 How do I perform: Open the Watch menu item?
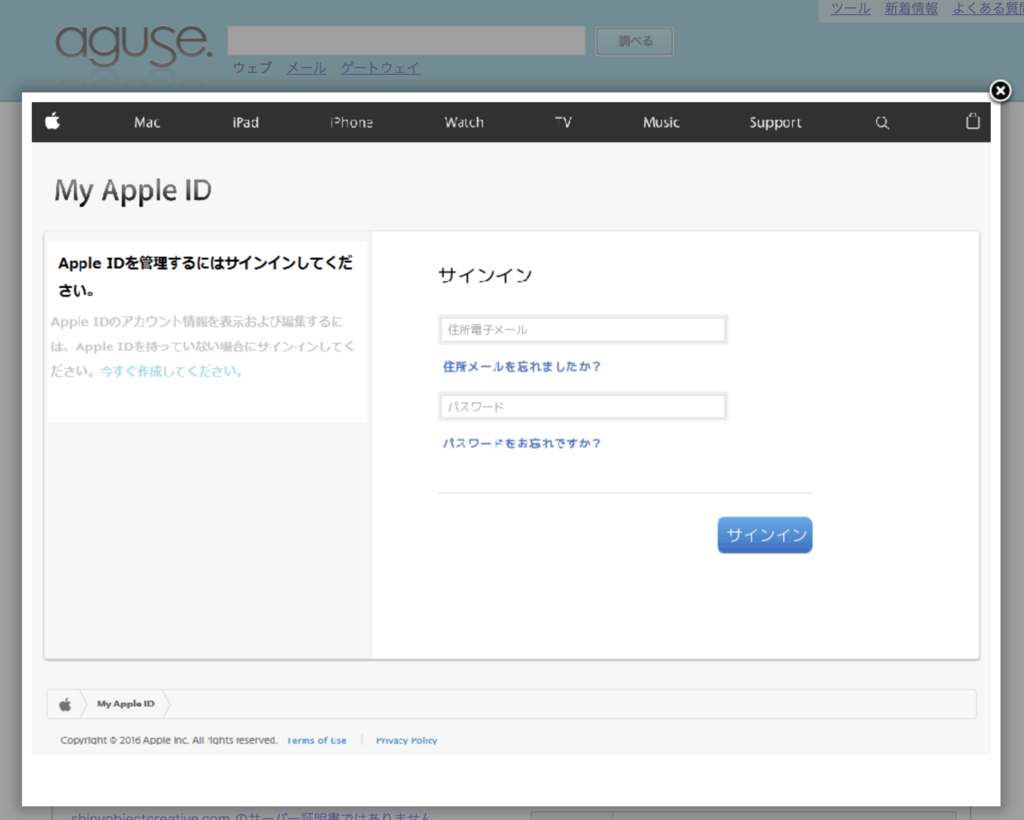pos(464,123)
